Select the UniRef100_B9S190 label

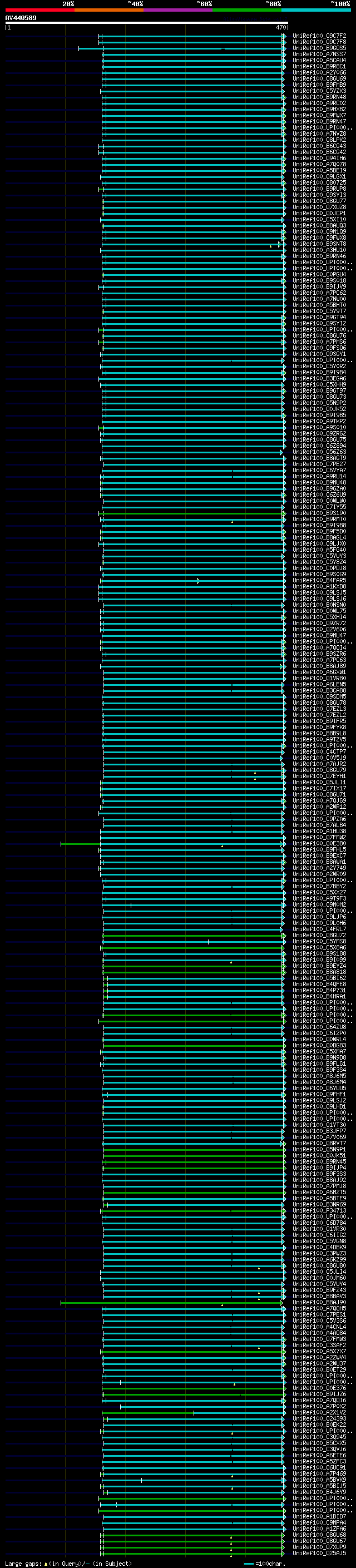click(x=319, y=513)
